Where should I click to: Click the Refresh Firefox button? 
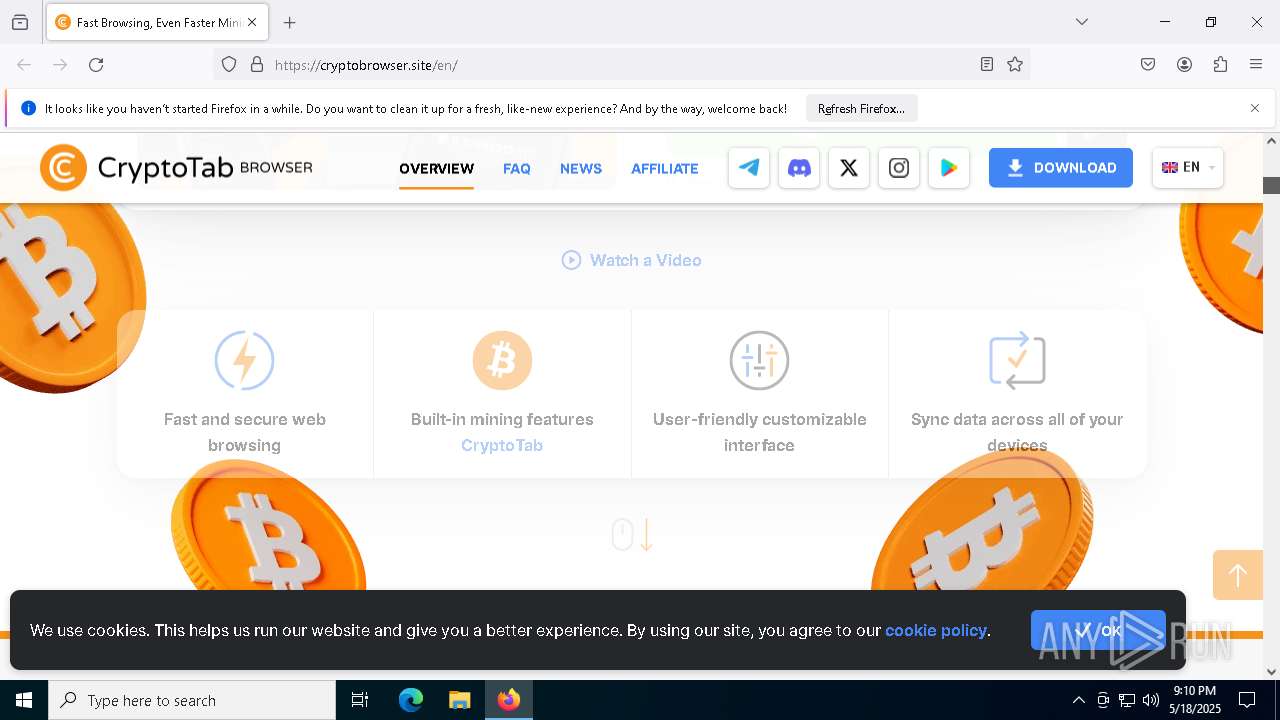tap(861, 108)
